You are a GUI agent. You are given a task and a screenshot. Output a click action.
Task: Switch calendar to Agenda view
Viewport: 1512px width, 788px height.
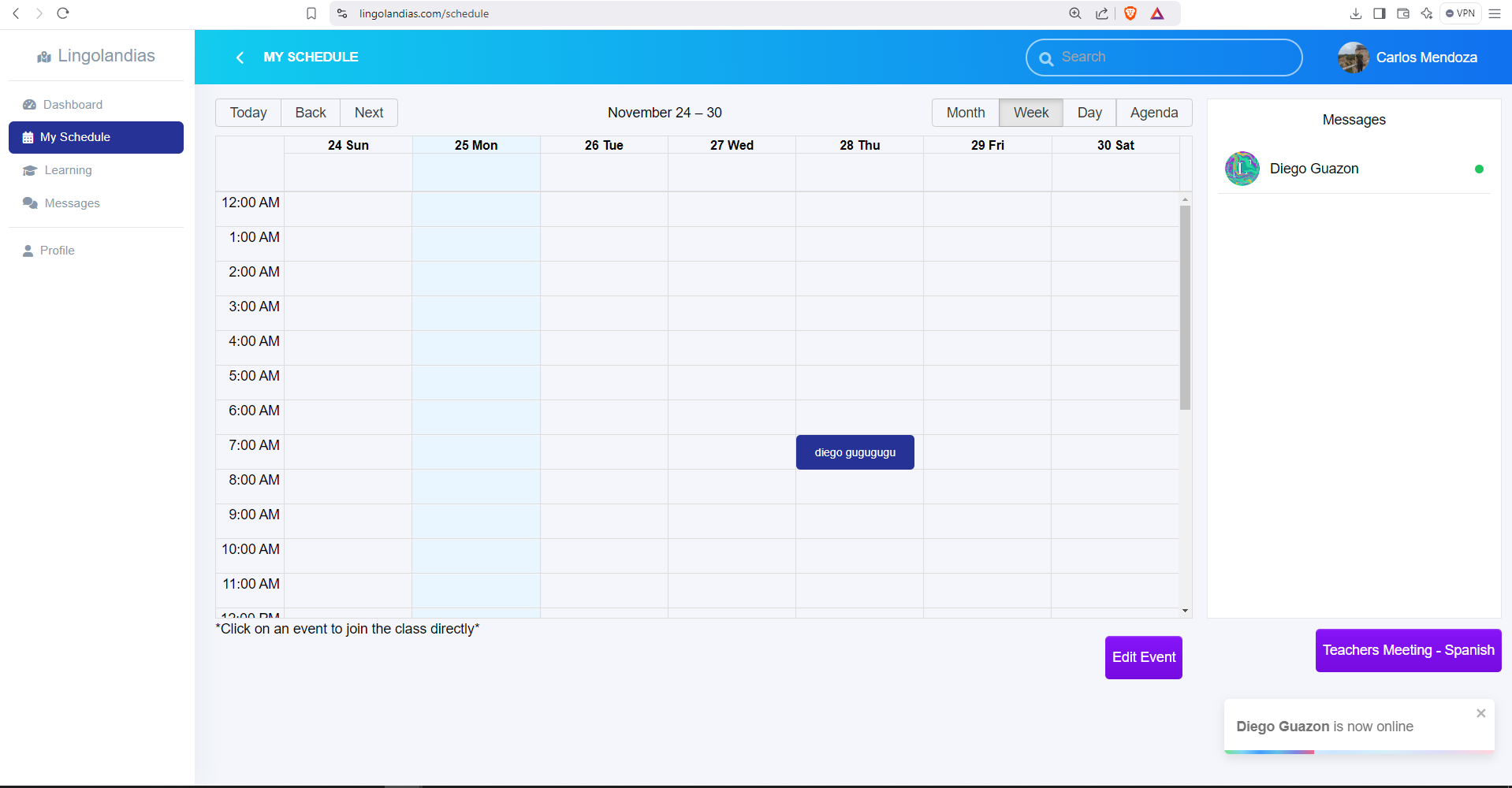(1153, 113)
